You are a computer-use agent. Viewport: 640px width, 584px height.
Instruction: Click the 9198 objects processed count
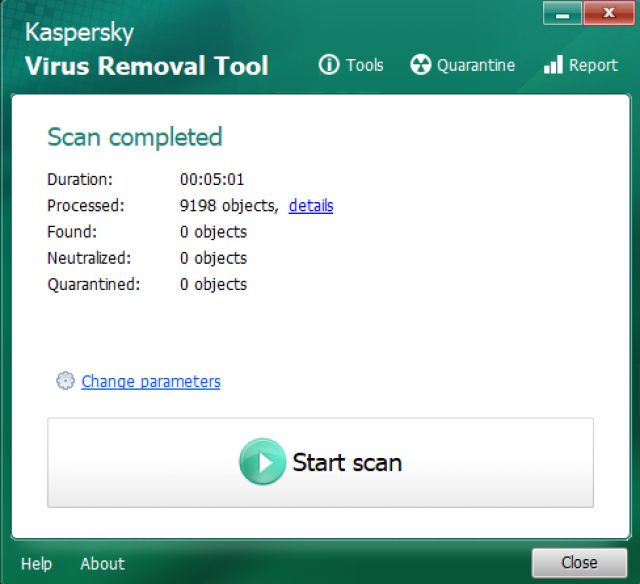point(228,206)
